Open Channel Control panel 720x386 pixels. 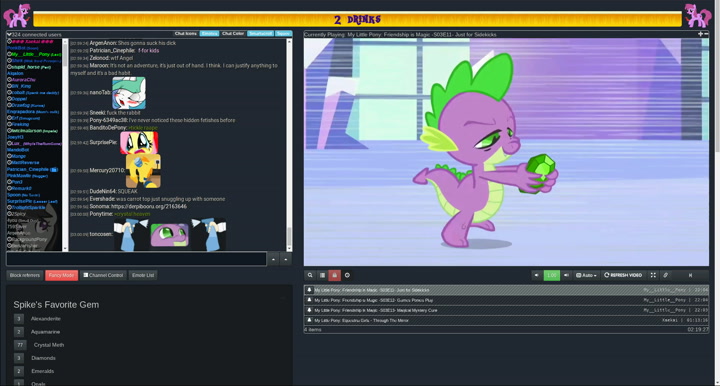103,275
